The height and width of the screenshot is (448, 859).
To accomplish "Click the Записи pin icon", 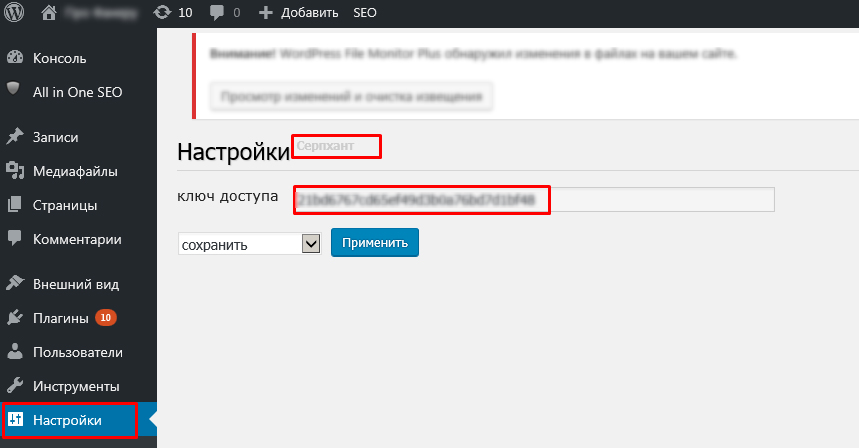I will point(14,137).
